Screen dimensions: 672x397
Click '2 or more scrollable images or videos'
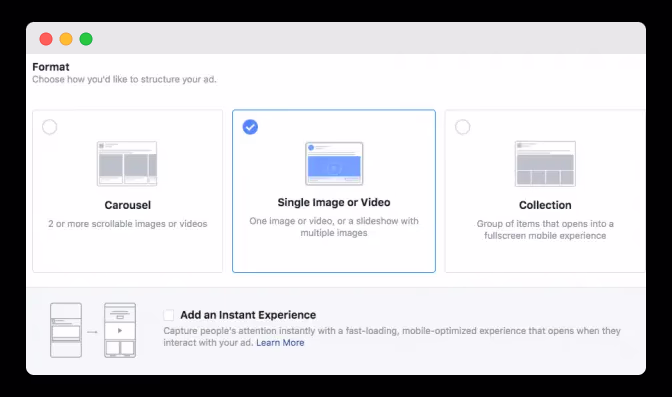pyautogui.click(x=128, y=224)
